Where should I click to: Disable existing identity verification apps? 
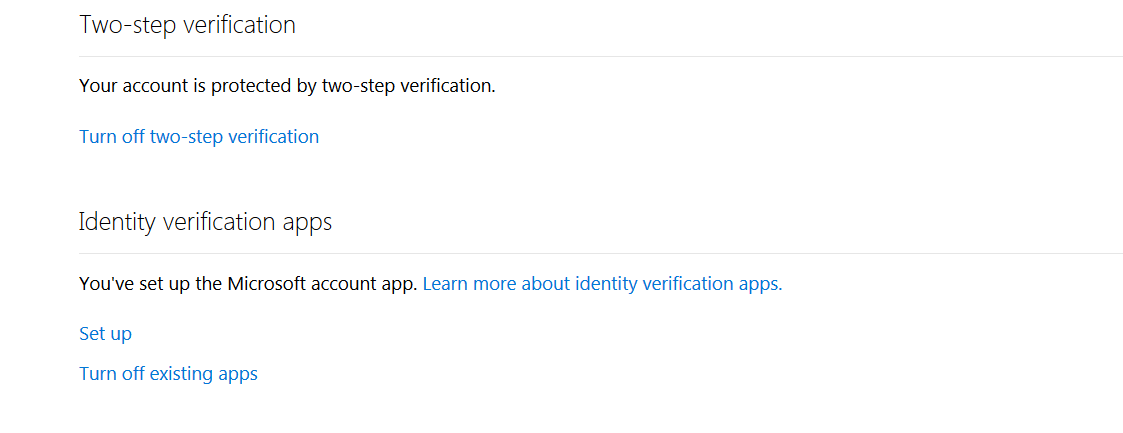[x=168, y=374]
